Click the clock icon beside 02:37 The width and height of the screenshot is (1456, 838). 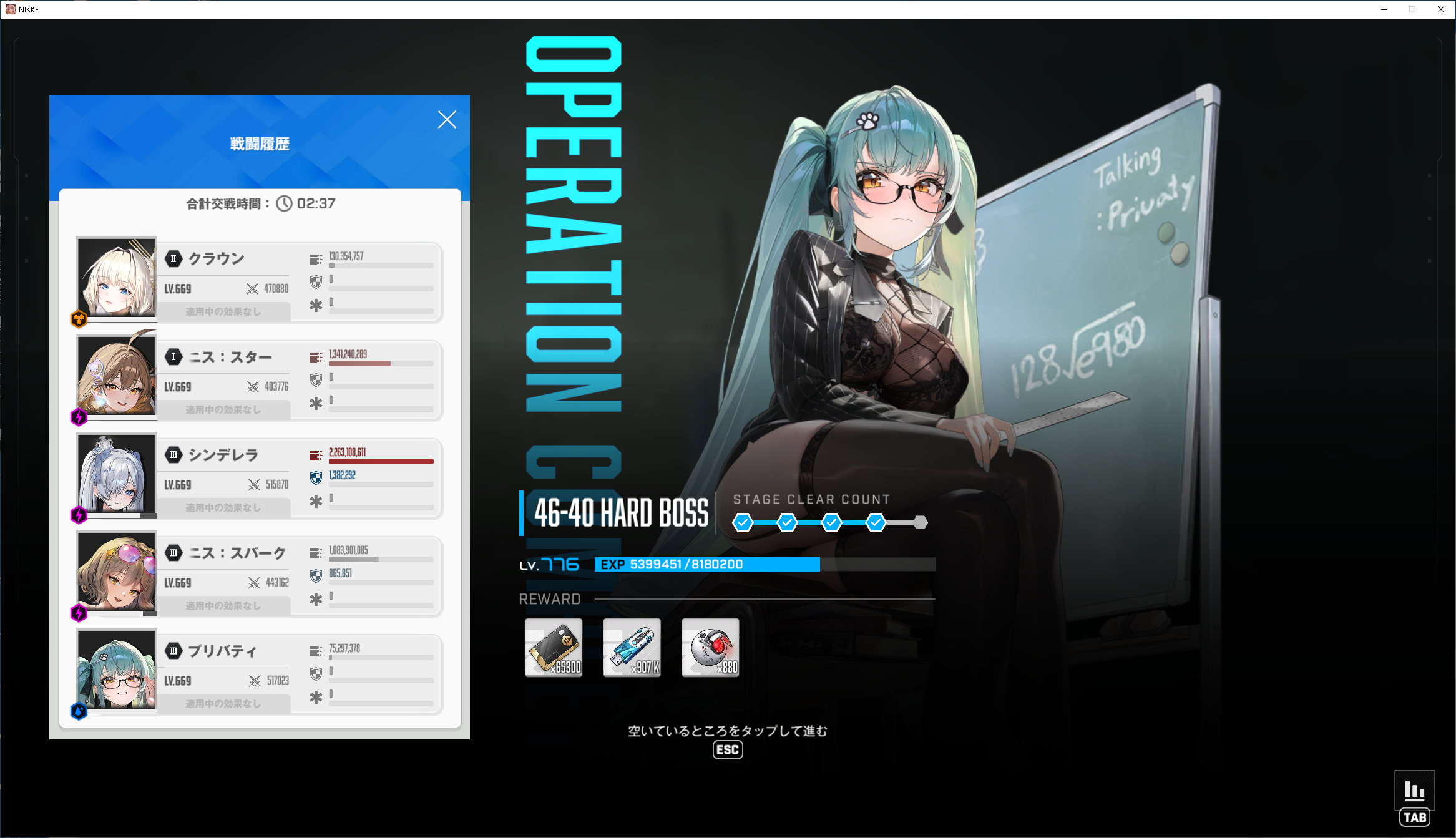coord(284,203)
